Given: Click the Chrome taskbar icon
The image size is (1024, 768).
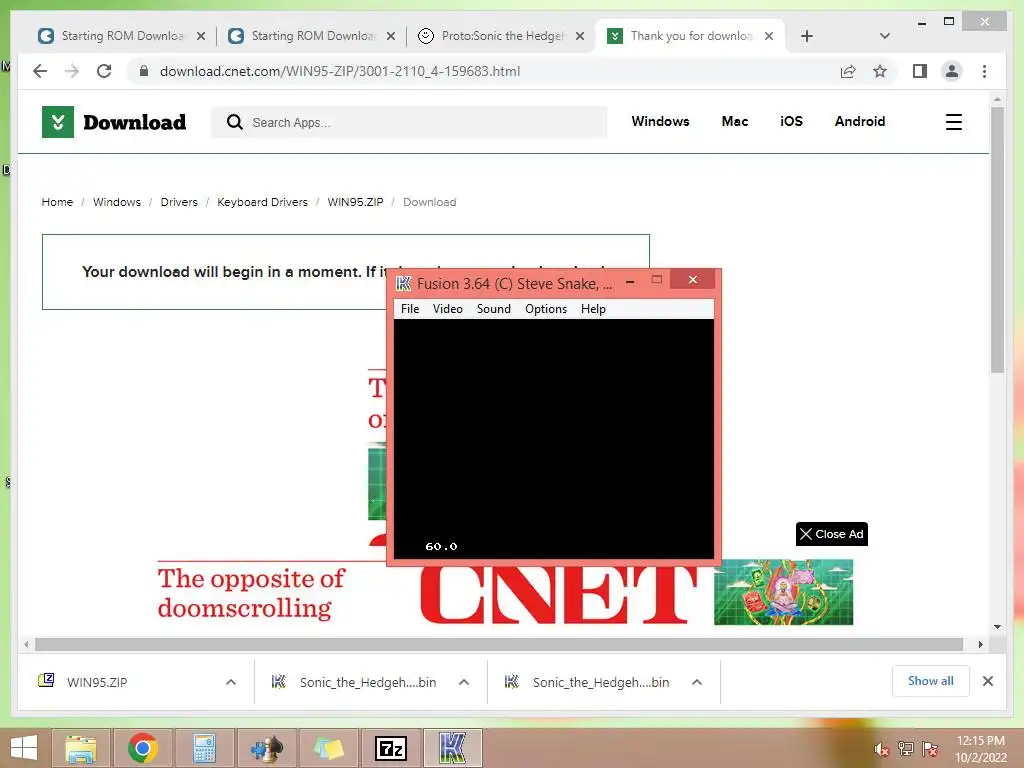Looking at the screenshot, I should [x=142, y=748].
